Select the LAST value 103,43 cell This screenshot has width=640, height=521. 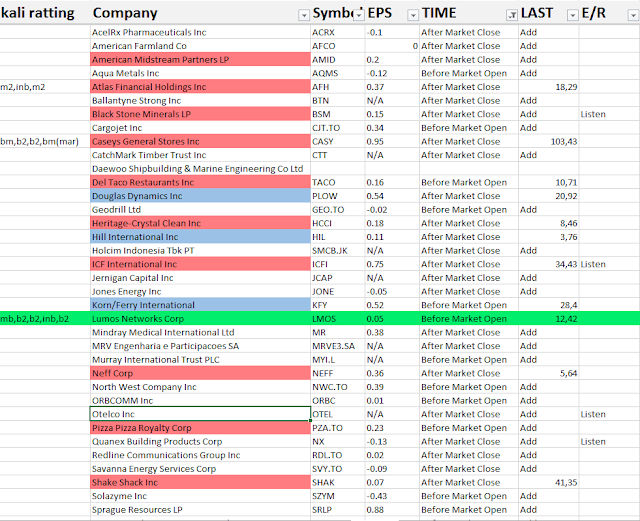pos(549,141)
